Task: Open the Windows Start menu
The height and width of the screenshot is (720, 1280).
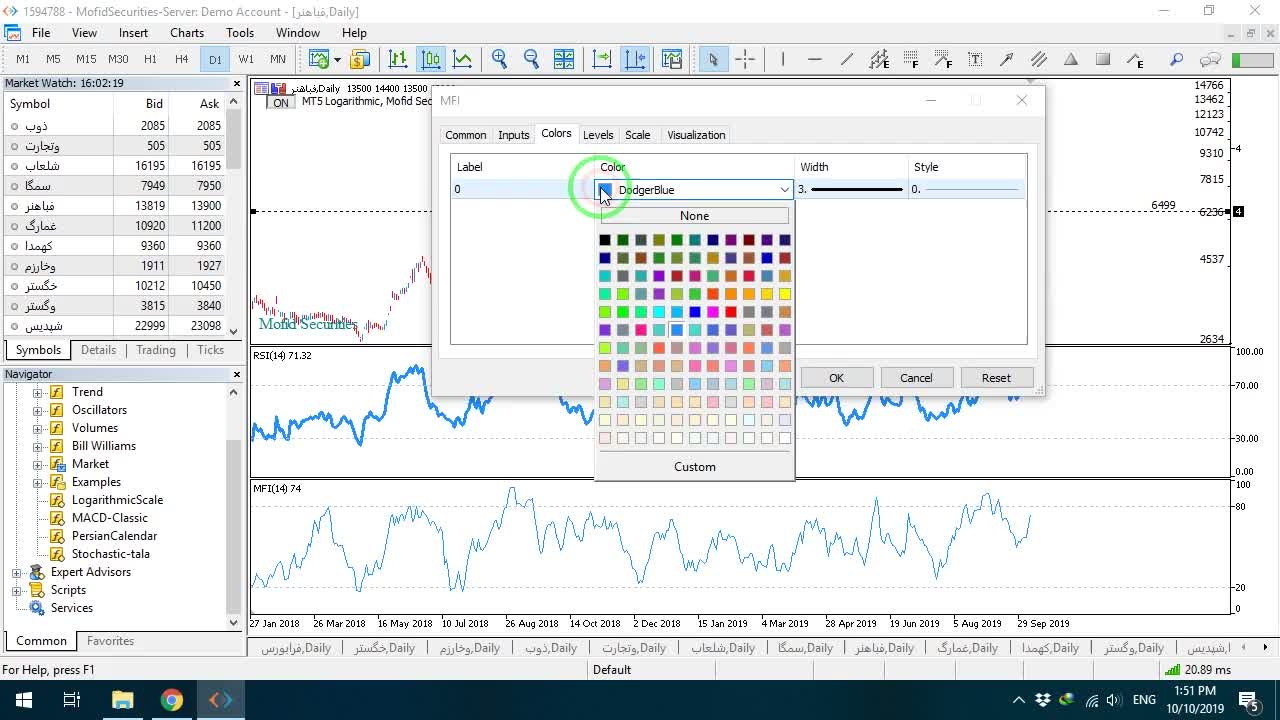Action: point(23,699)
